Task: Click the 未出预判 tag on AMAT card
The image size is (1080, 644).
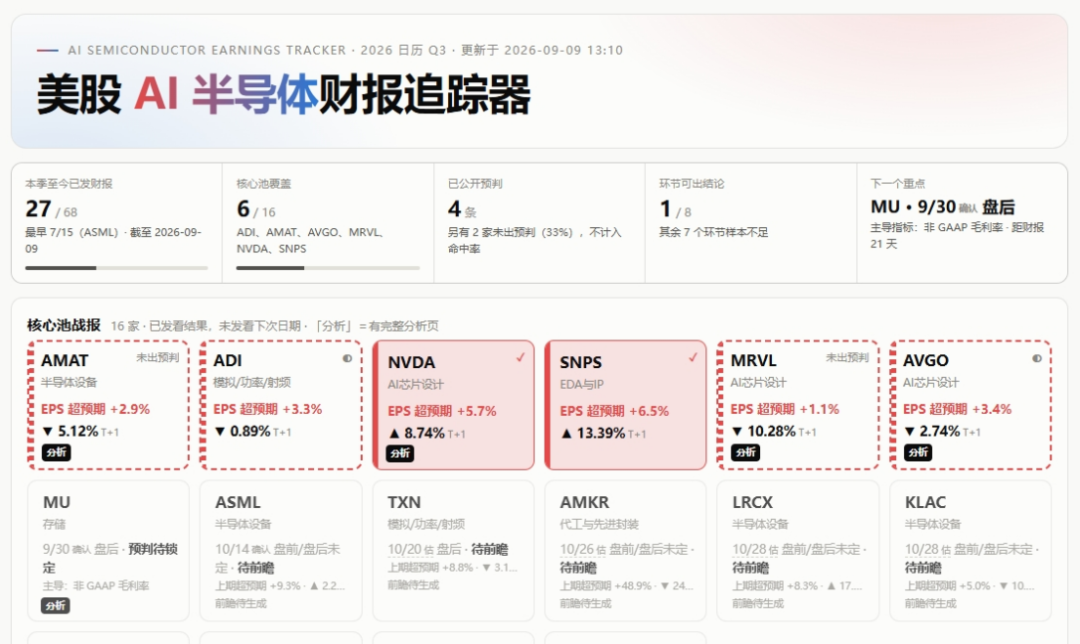Action: coord(158,357)
